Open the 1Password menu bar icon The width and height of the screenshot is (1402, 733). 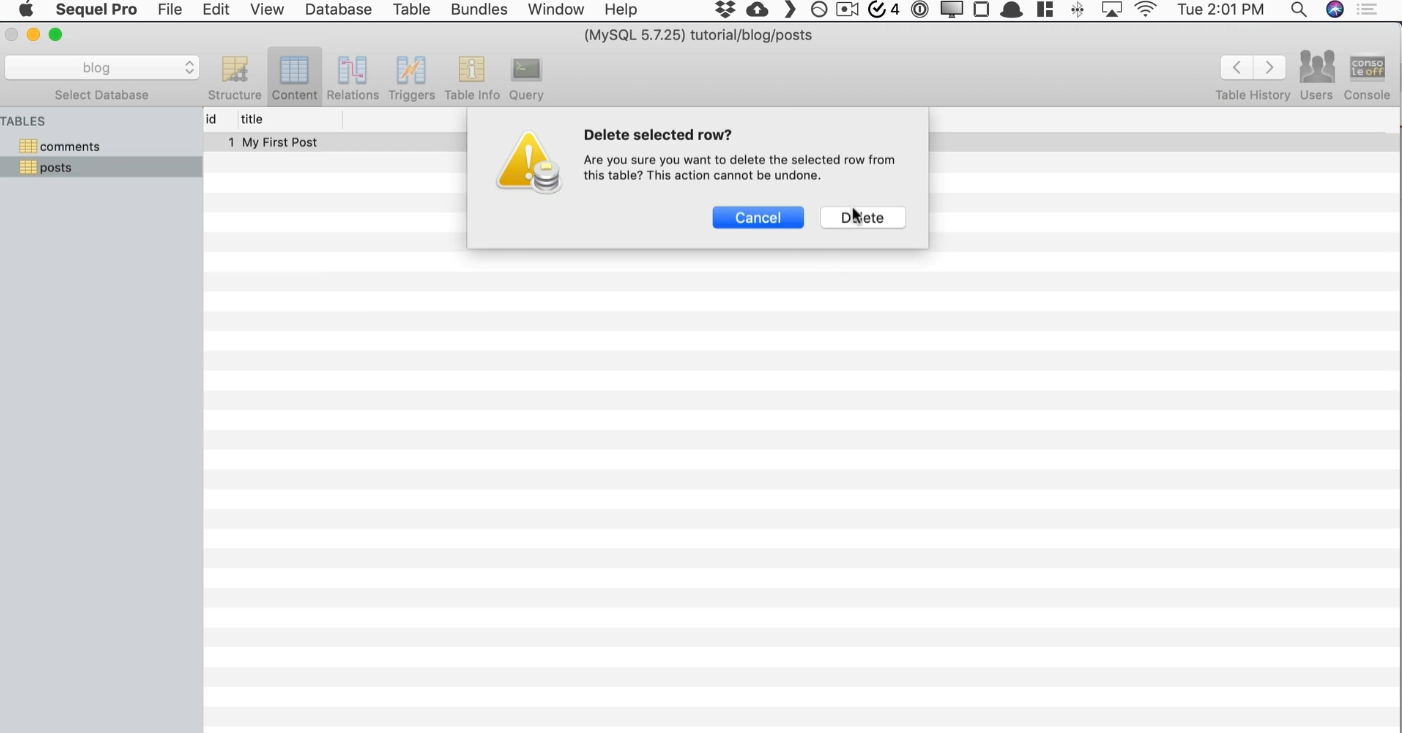coord(920,10)
